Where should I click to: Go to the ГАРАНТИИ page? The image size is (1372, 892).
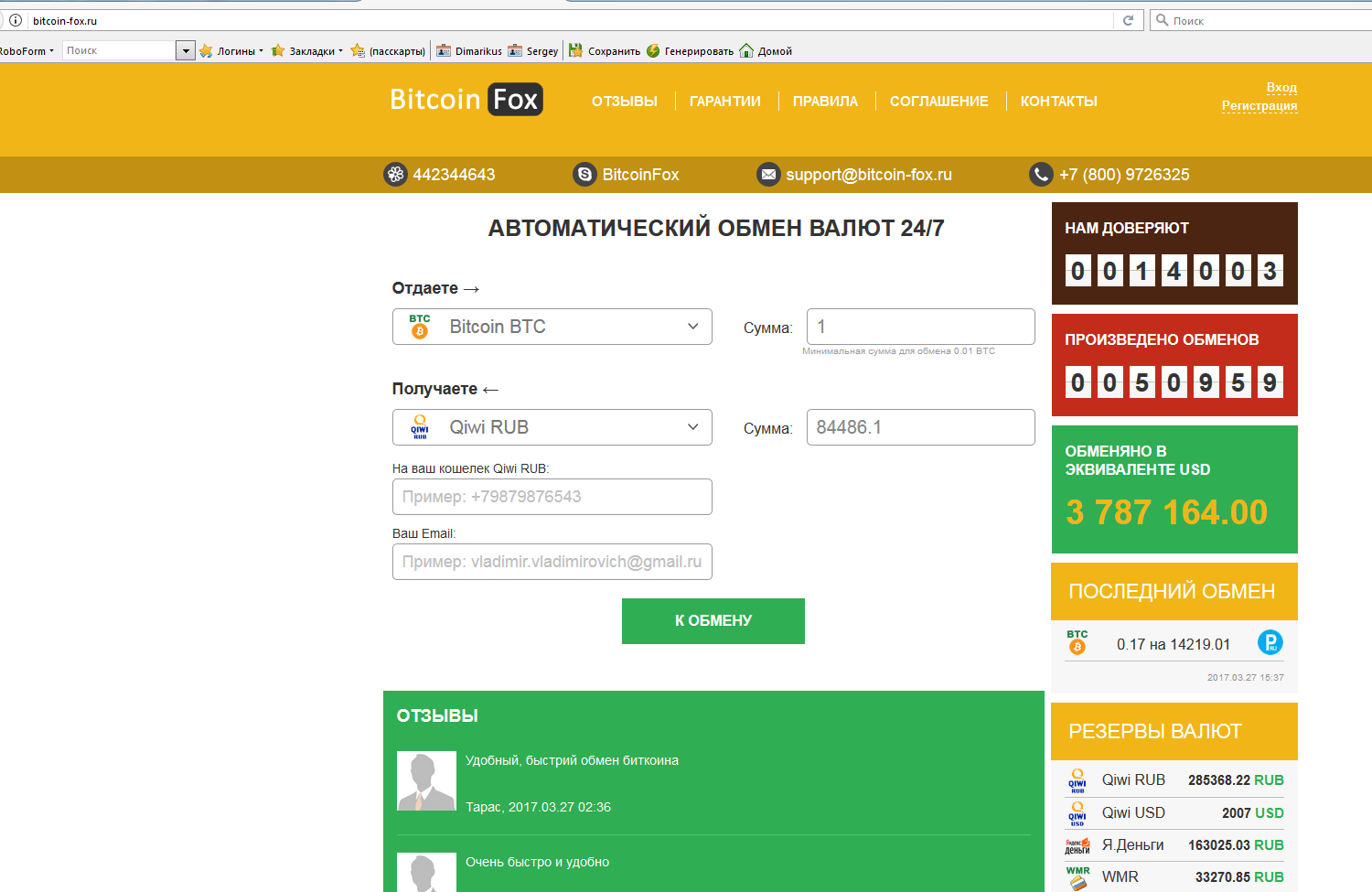[x=724, y=102]
